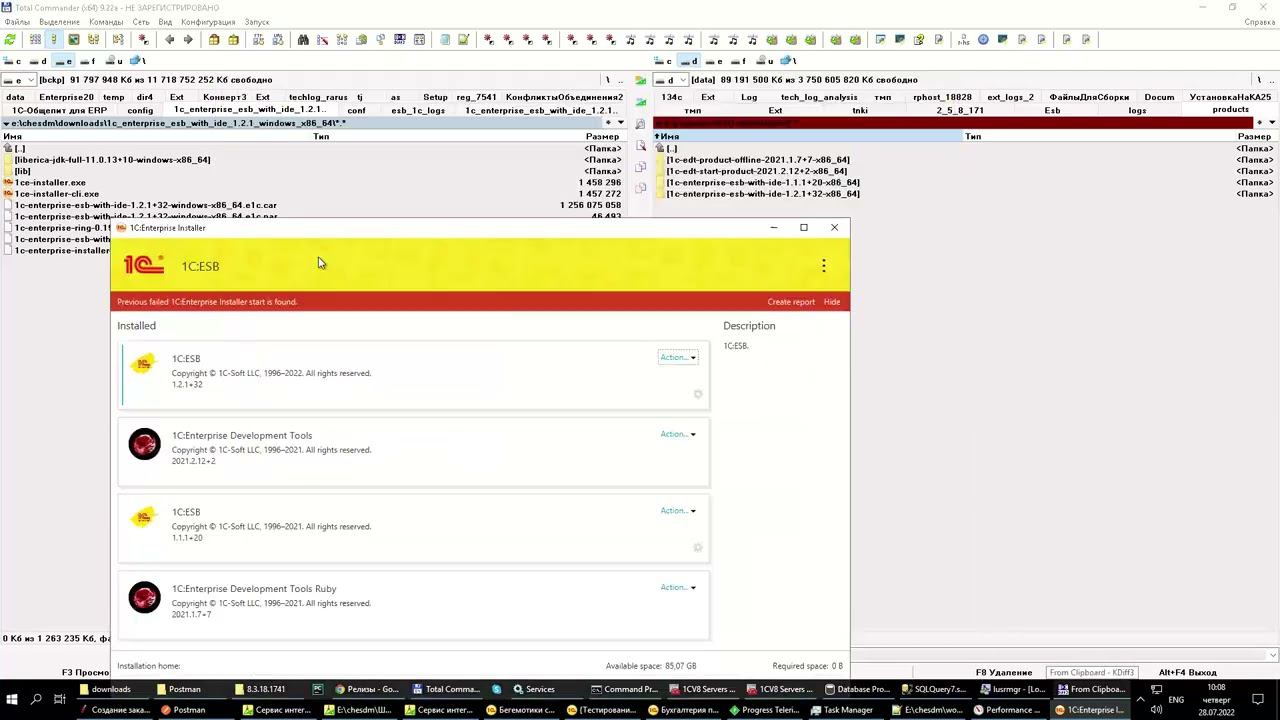
Task: Click the forward arrow in Total Commander toolbar
Action: click(x=188, y=40)
